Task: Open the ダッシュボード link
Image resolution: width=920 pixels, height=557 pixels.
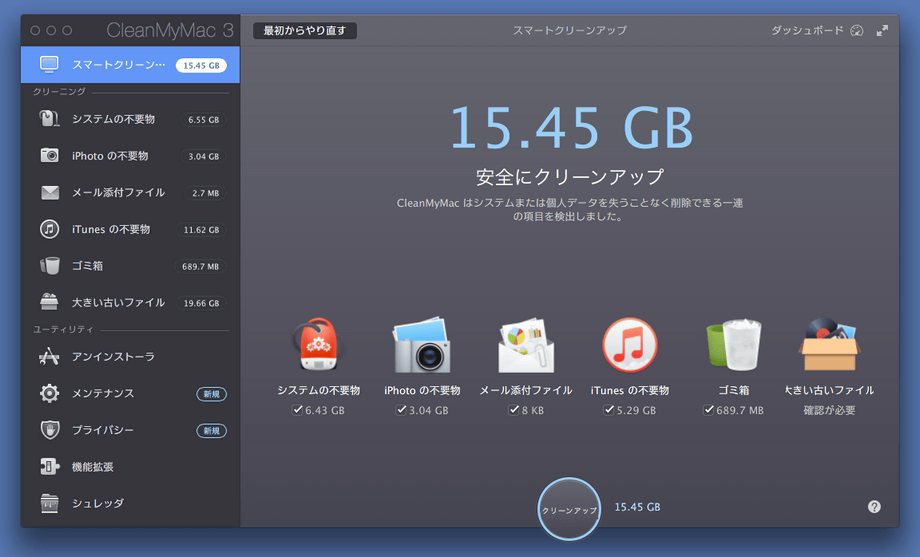Action: coord(807,31)
